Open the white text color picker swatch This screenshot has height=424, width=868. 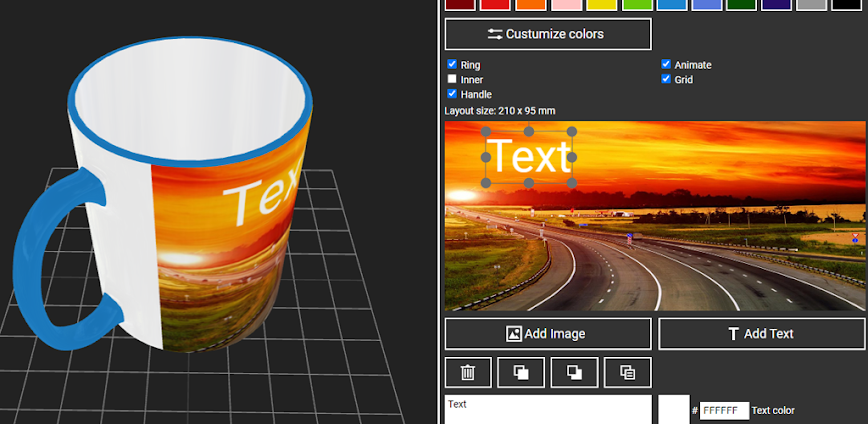point(674,410)
